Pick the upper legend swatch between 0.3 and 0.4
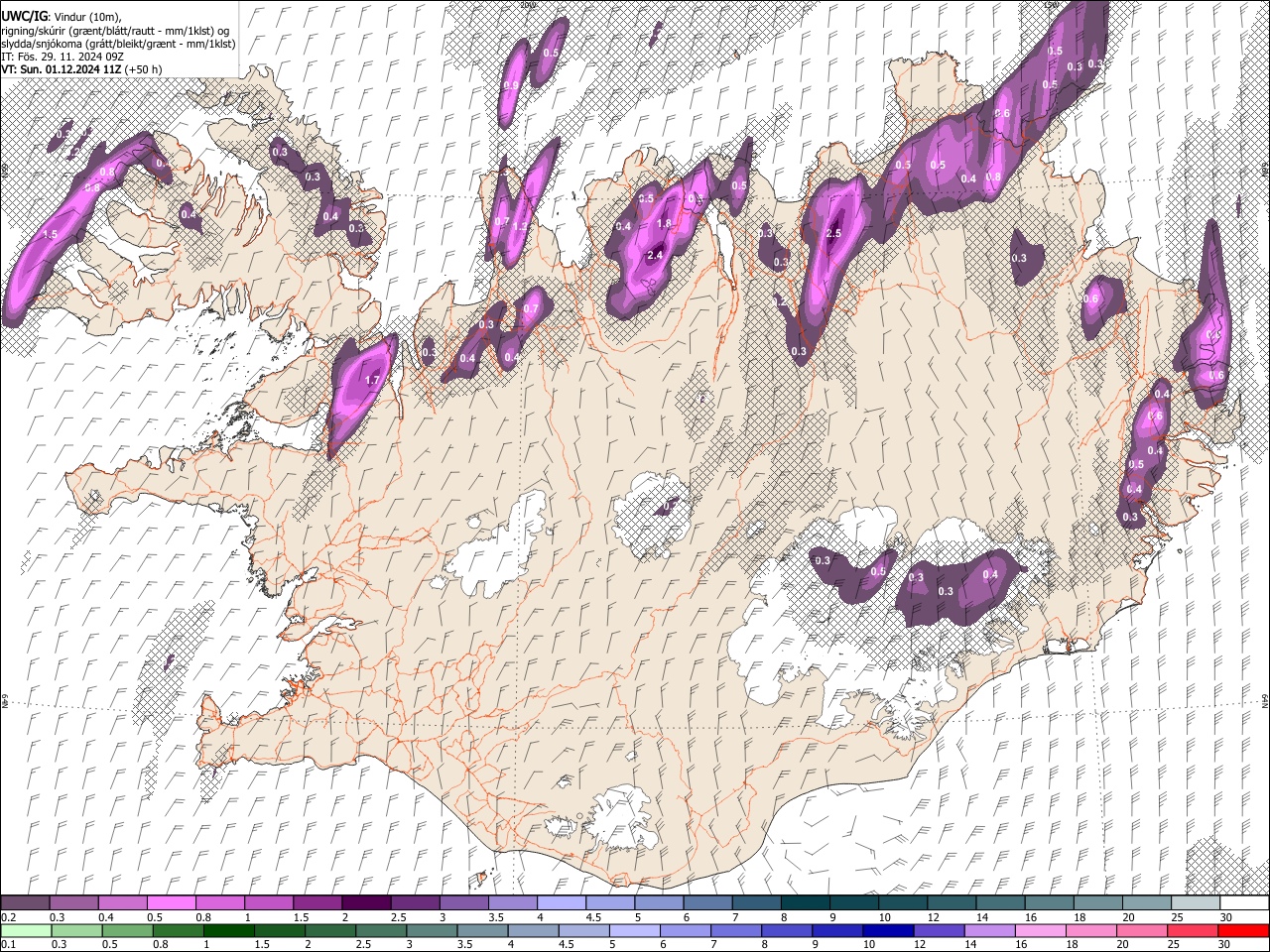 (73, 903)
